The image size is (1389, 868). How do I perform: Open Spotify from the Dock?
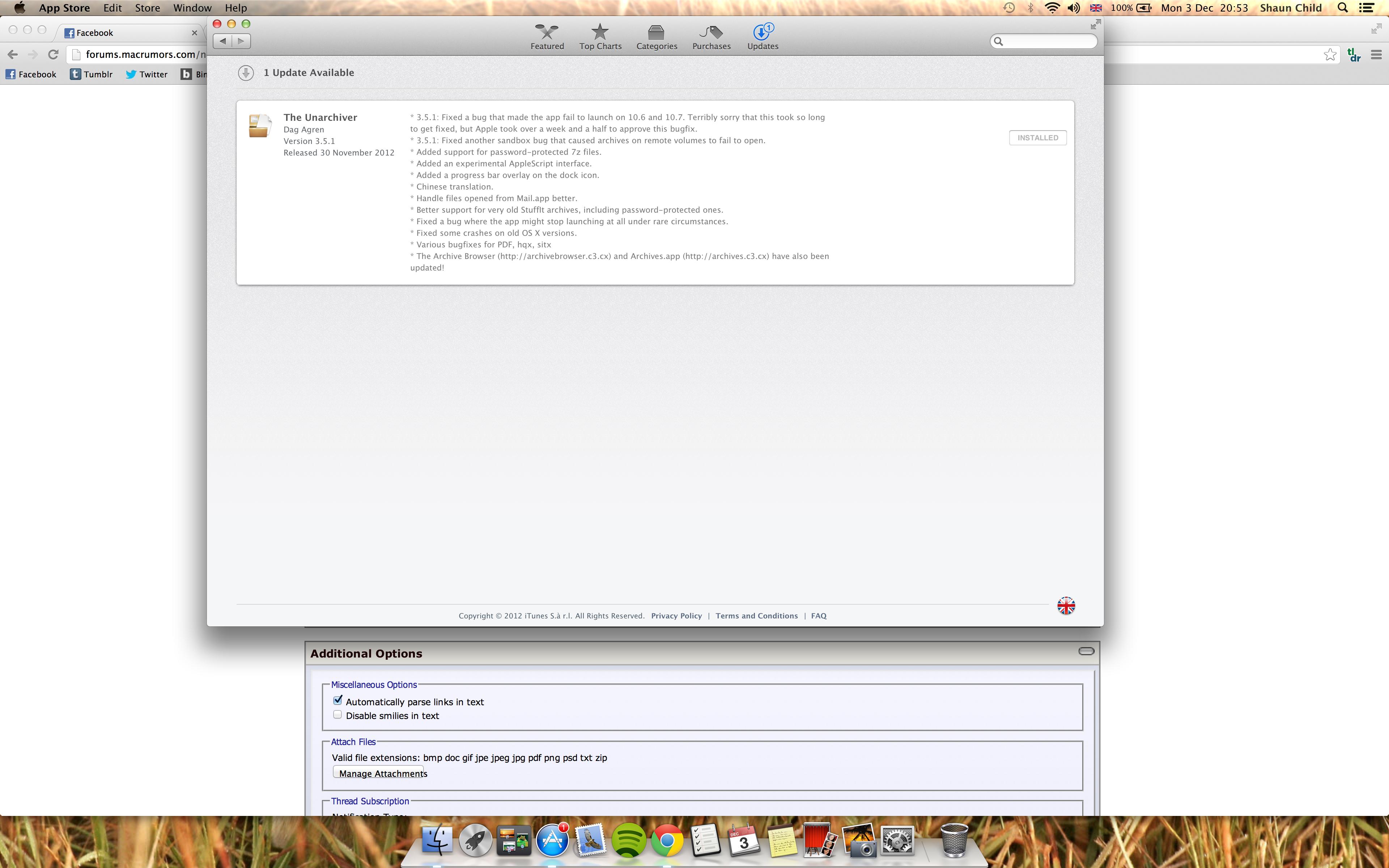pos(629,841)
